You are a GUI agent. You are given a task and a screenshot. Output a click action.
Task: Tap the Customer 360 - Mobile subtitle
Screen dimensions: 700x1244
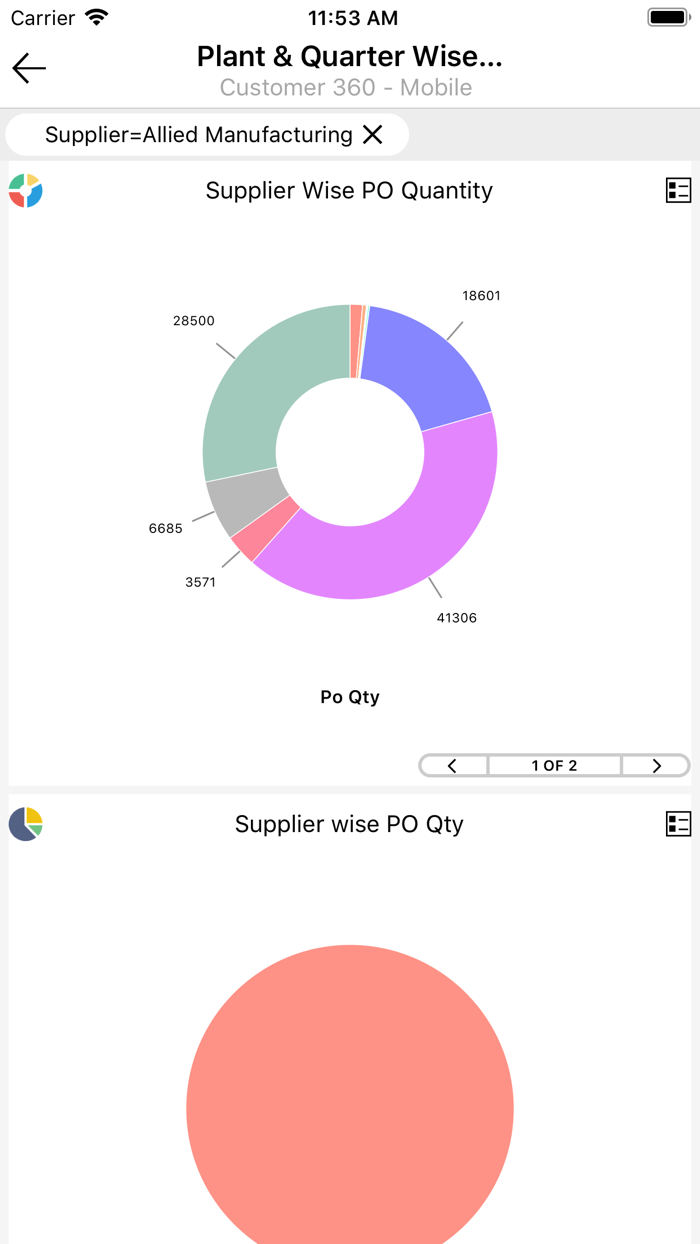pos(347,87)
